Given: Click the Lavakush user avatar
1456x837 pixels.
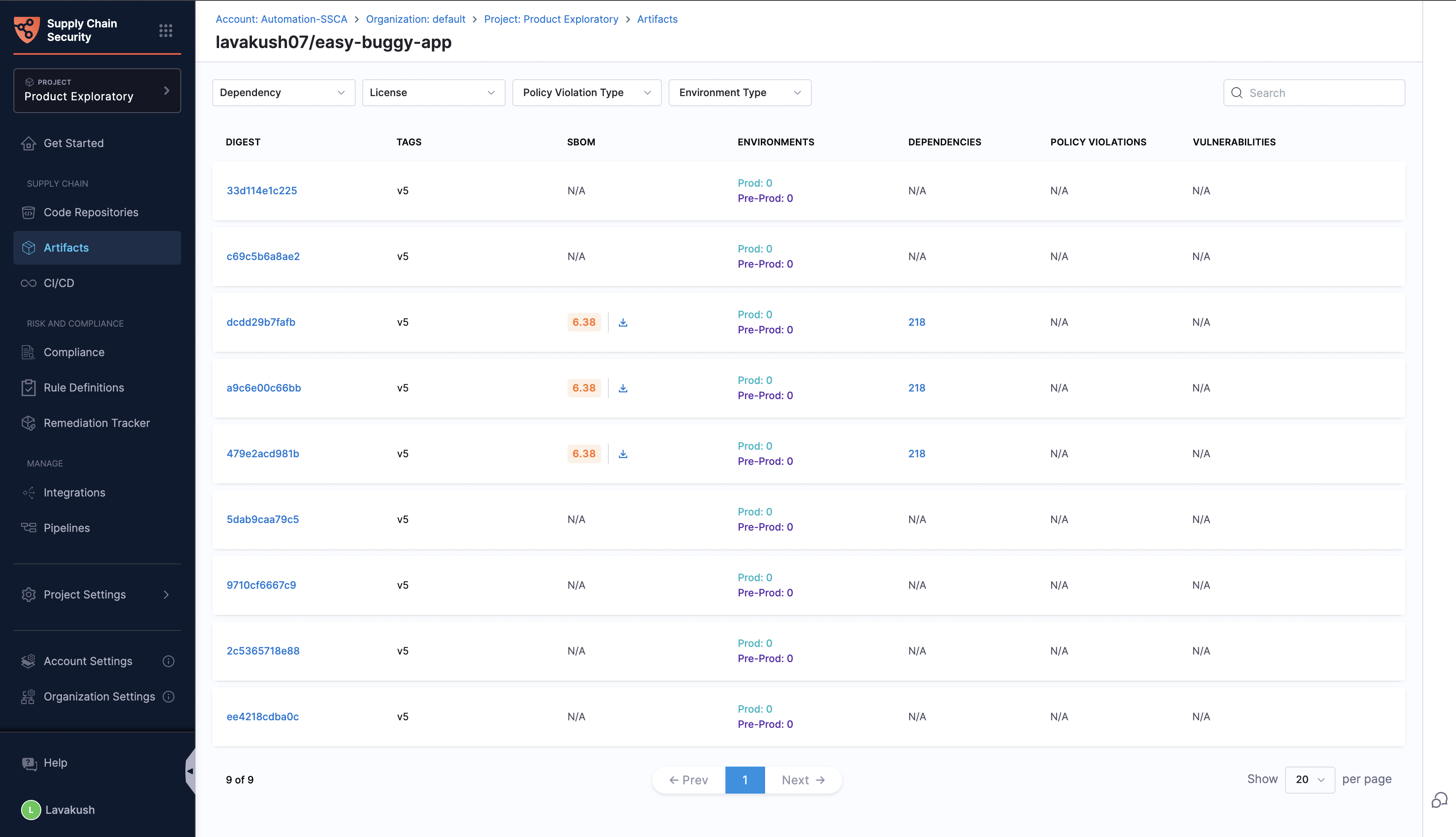Looking at the screenshot, I should 31,810.
